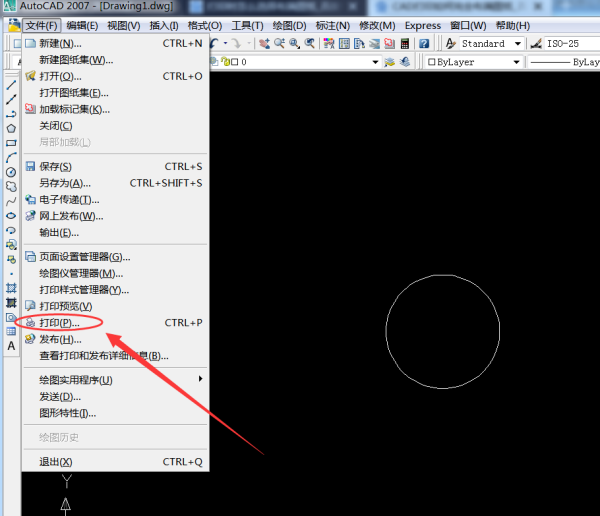Open the 修改(M) menu
The width and height of the screenshot is (600, 516).
pos(377,26)
